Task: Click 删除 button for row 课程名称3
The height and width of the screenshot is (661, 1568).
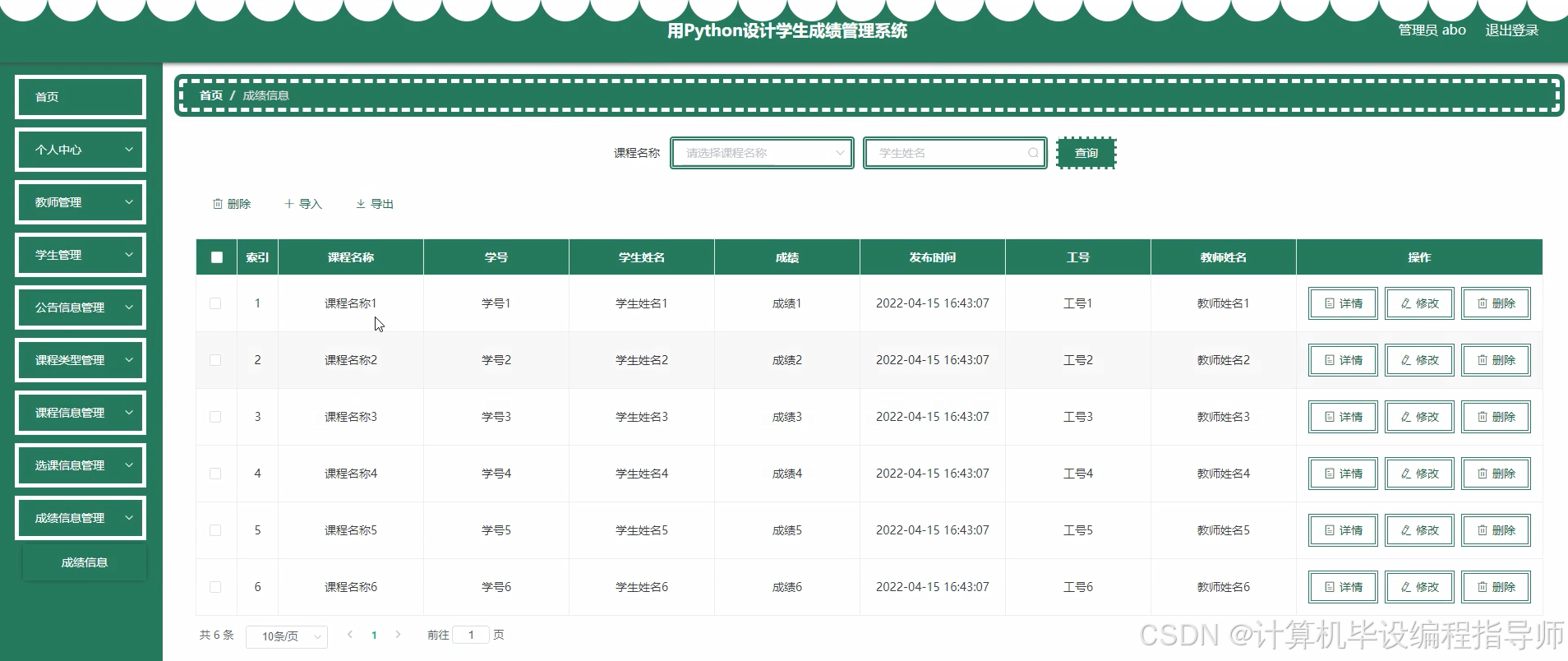Action: pyautogui.click(x=1496, y=417)
